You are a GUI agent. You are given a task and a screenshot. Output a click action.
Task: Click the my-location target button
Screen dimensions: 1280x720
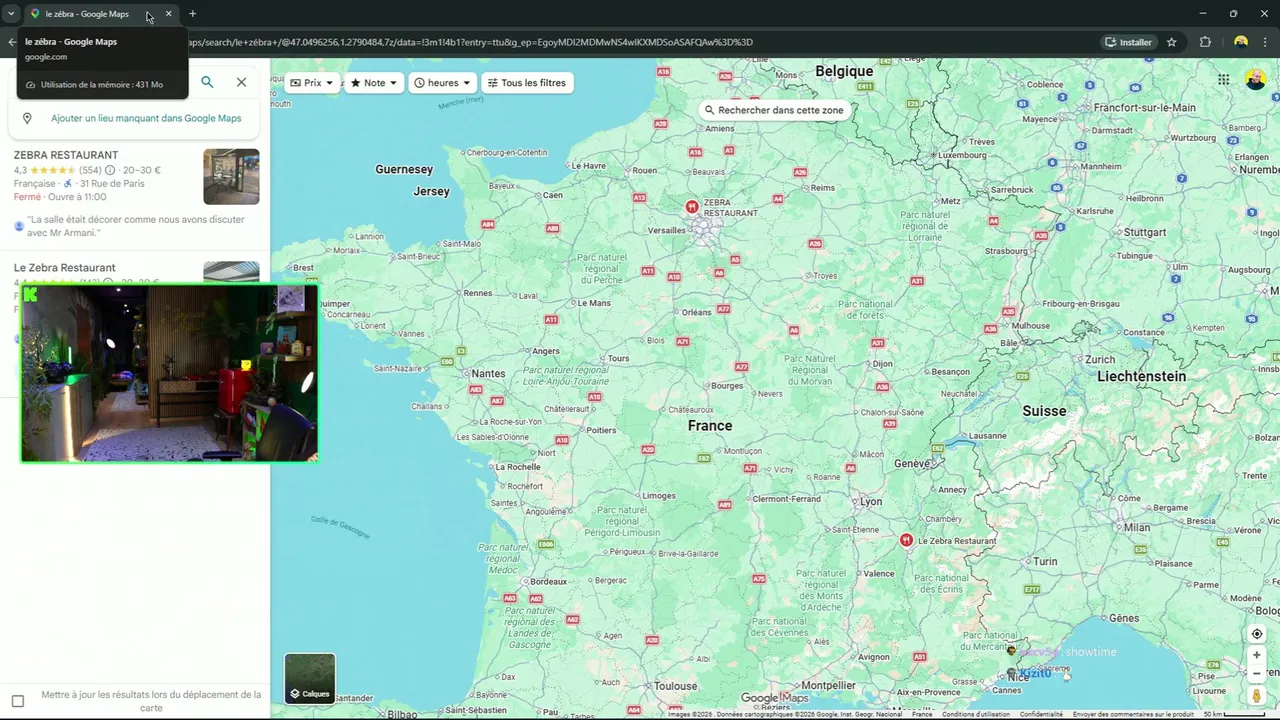[1257, 634]
